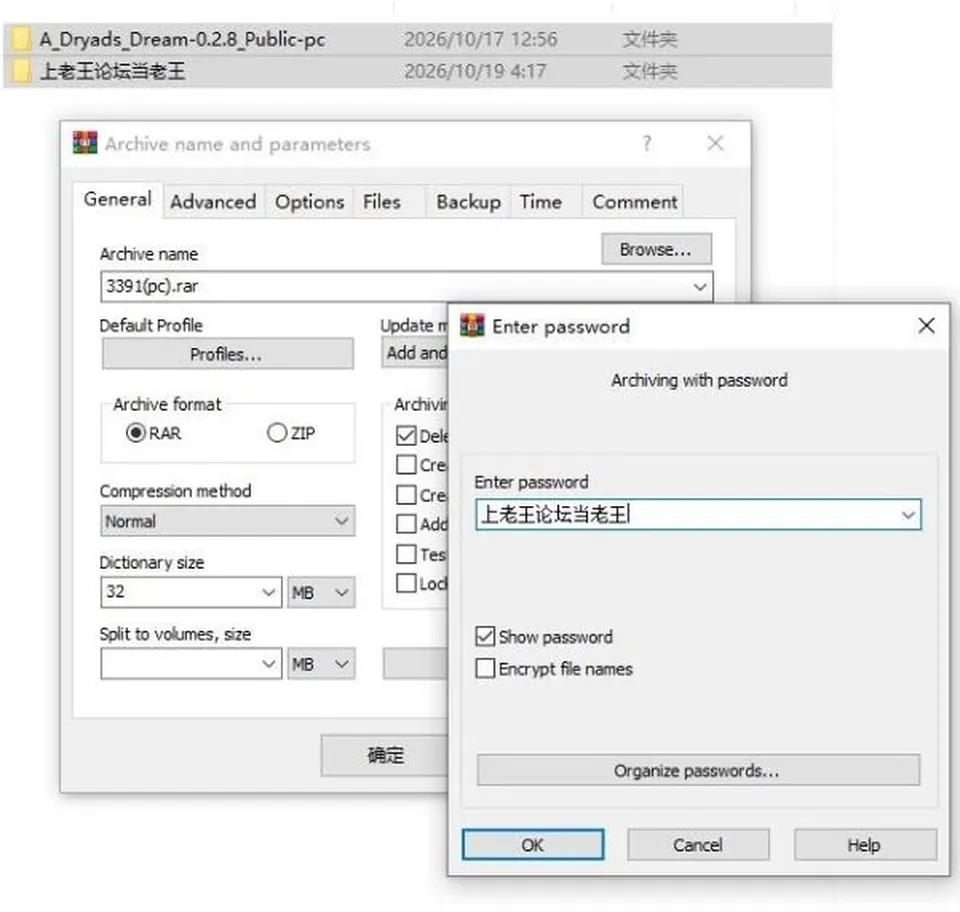Click the WinRAR icon in Archive parameters title bar
The height and width of the screenshot is (912, 960).
pyautogui.click(x=84, y=143)
